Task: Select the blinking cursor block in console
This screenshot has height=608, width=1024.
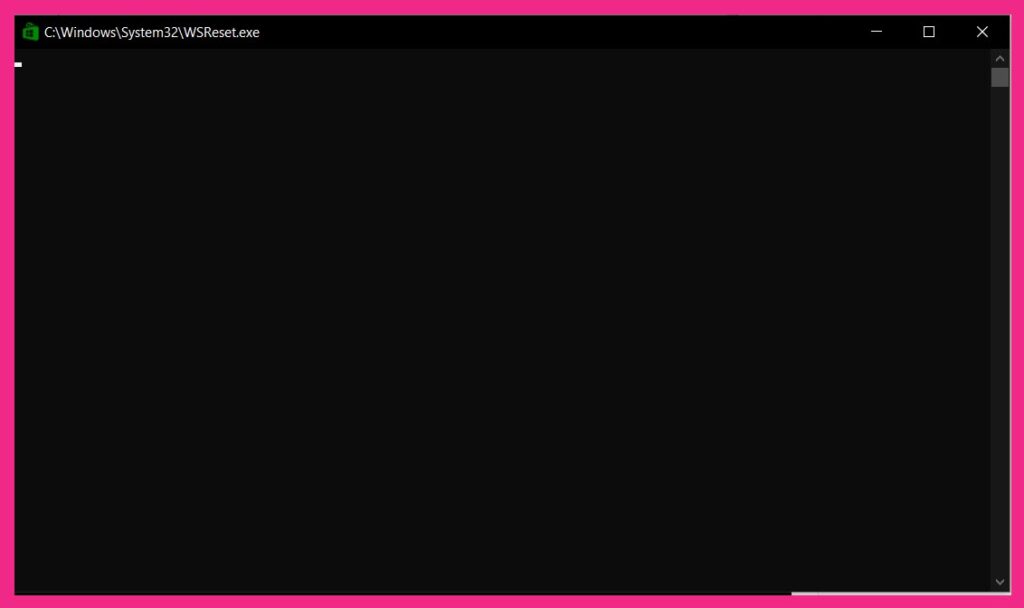Action: pos(17,64)
